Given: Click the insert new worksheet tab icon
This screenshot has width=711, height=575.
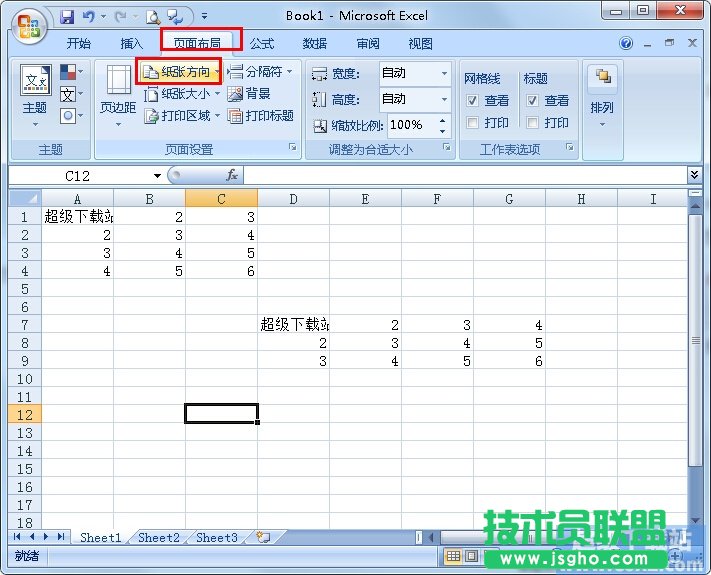Looking at the screenshot, I should click(x=263, y=537).
